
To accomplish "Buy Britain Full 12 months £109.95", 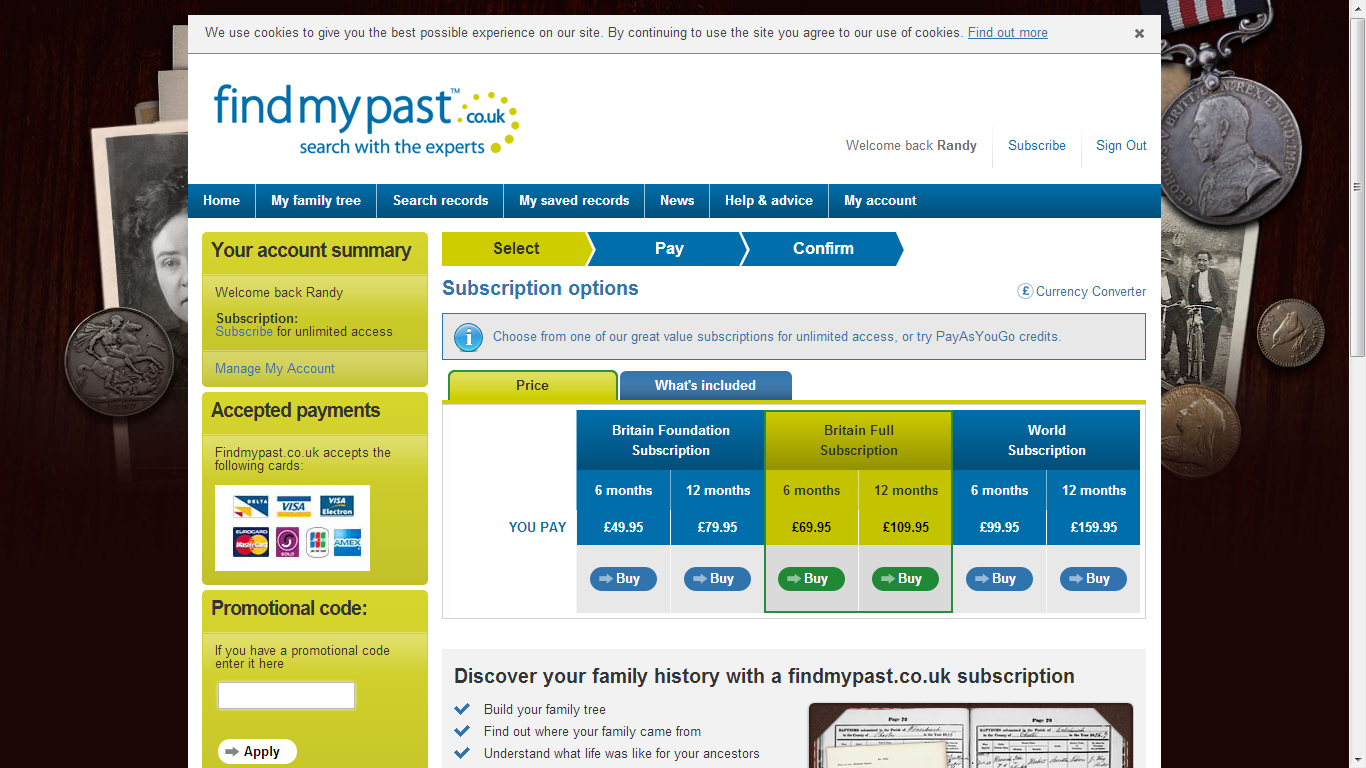I will pos(905,579).
